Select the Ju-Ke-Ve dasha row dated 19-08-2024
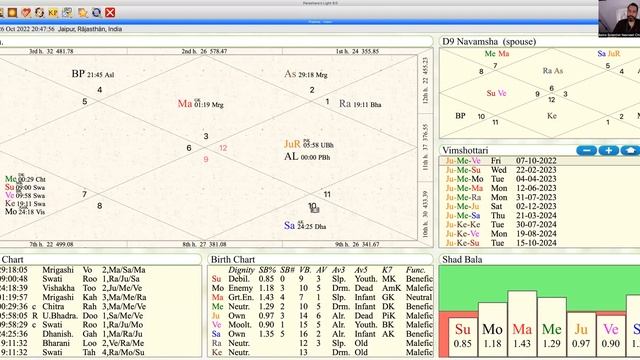Viewport: 640px width, 360px height. pos(540,233)
